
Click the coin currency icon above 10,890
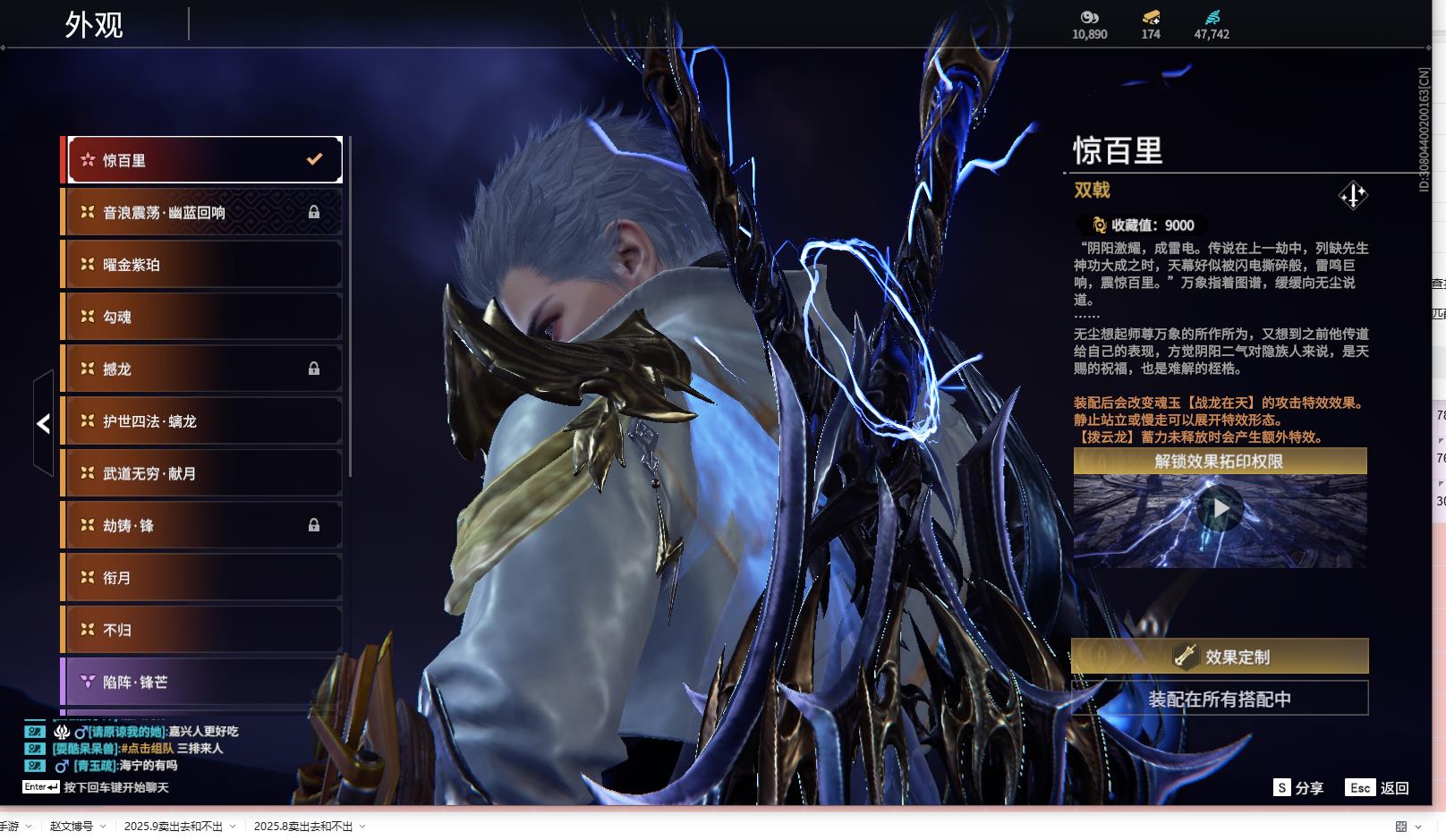pyautogui.click(x=1089, y=17)
